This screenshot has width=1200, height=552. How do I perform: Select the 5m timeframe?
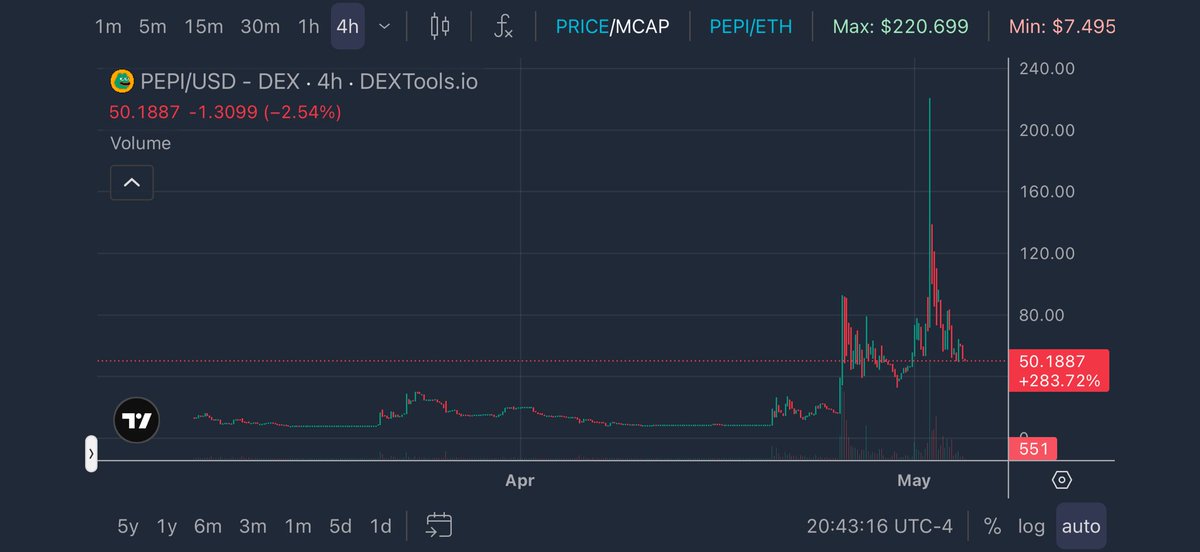tap(152, 26)
